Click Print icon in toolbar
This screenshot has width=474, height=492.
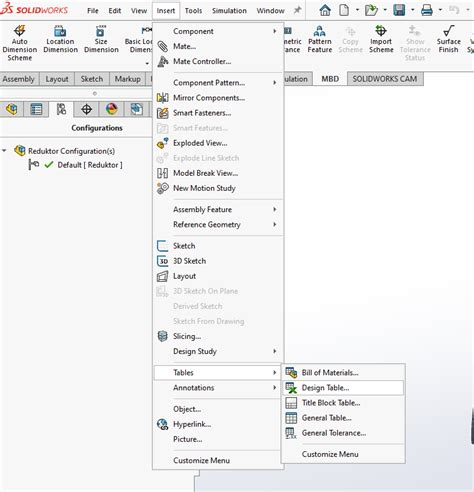pyautogui.click(x=427, y=10)
